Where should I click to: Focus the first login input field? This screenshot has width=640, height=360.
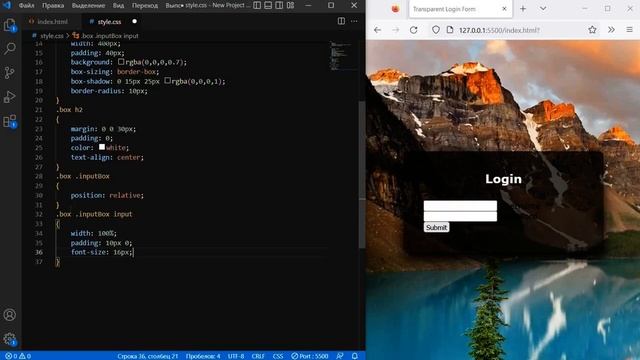(460, 205)
